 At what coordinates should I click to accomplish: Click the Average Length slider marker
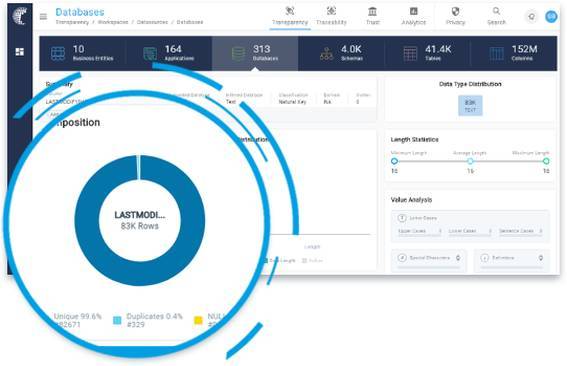(470, 161)
